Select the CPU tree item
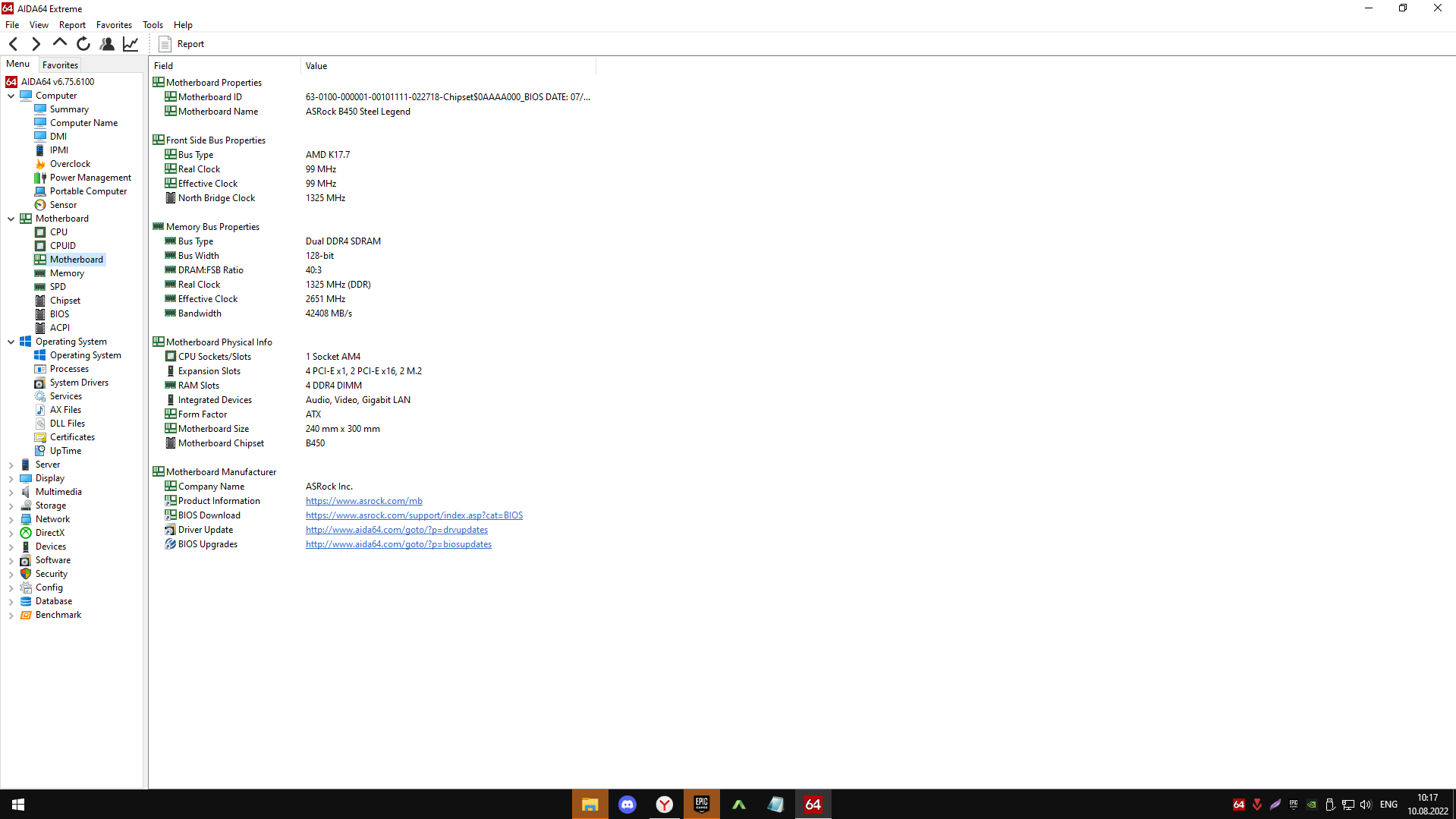This screenshot has width=1456, height=819. pos(58,232)
